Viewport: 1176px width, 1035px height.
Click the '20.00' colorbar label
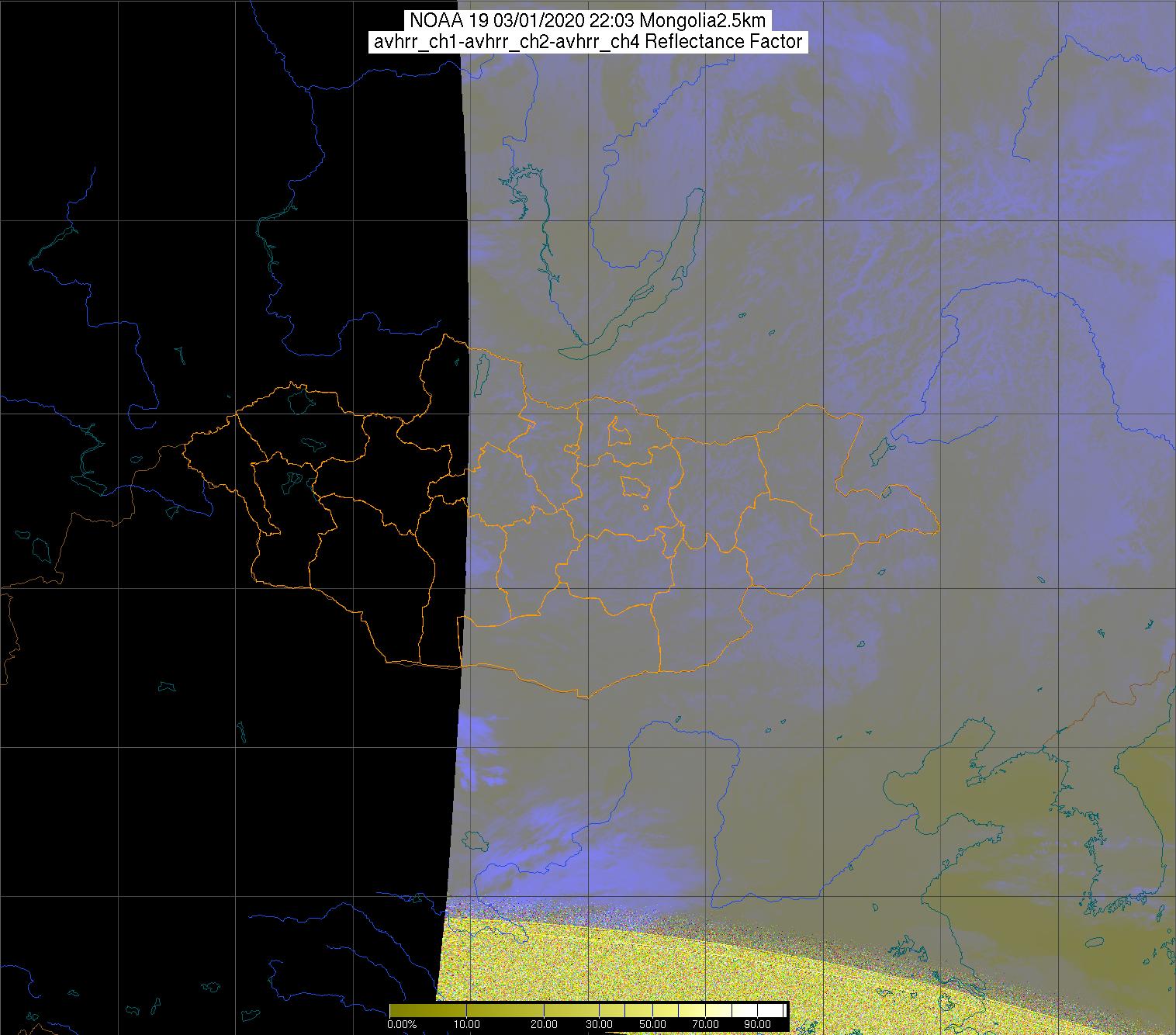click(544, 1024)
